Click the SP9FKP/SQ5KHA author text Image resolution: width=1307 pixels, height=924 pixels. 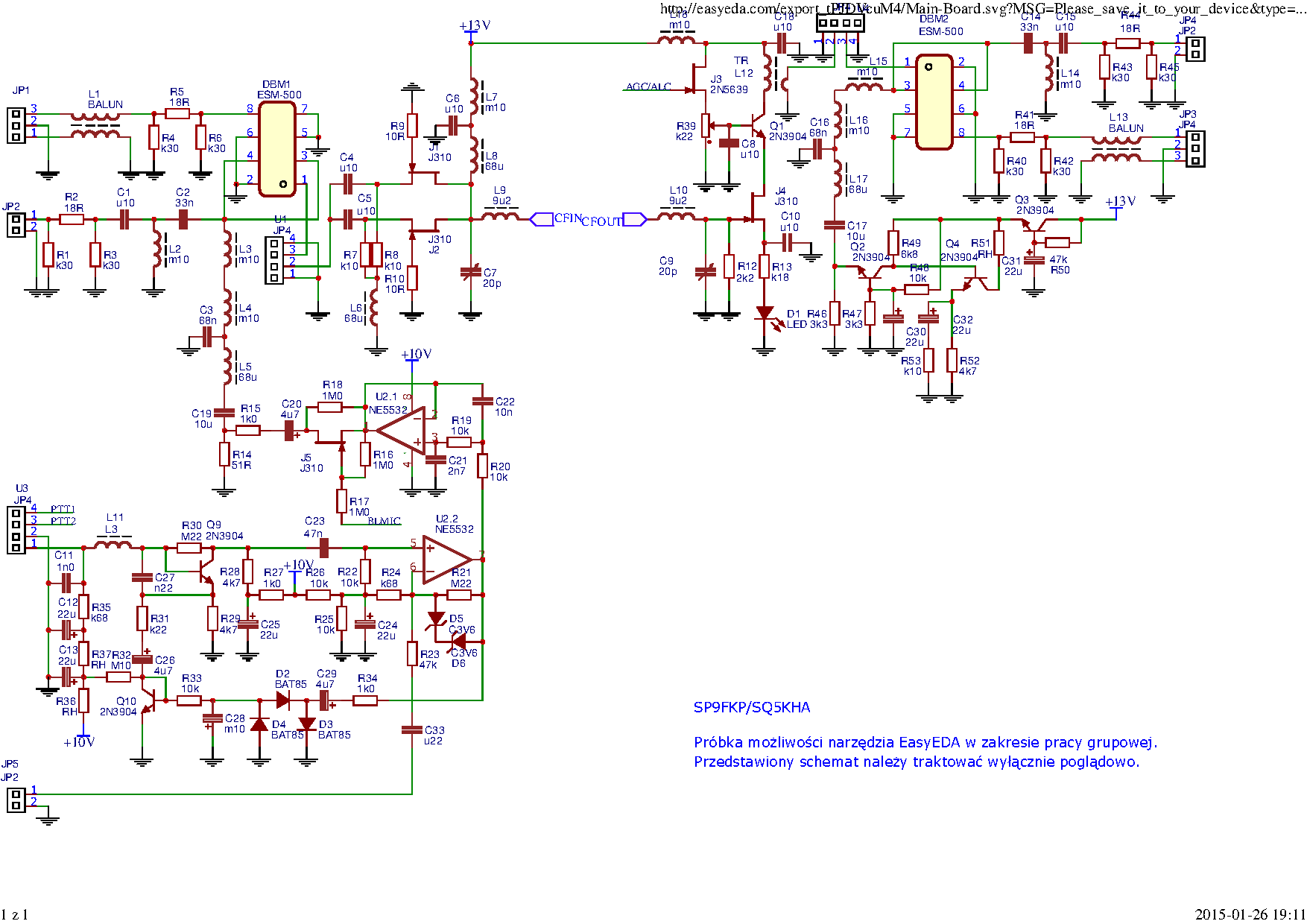pos(751,707)
